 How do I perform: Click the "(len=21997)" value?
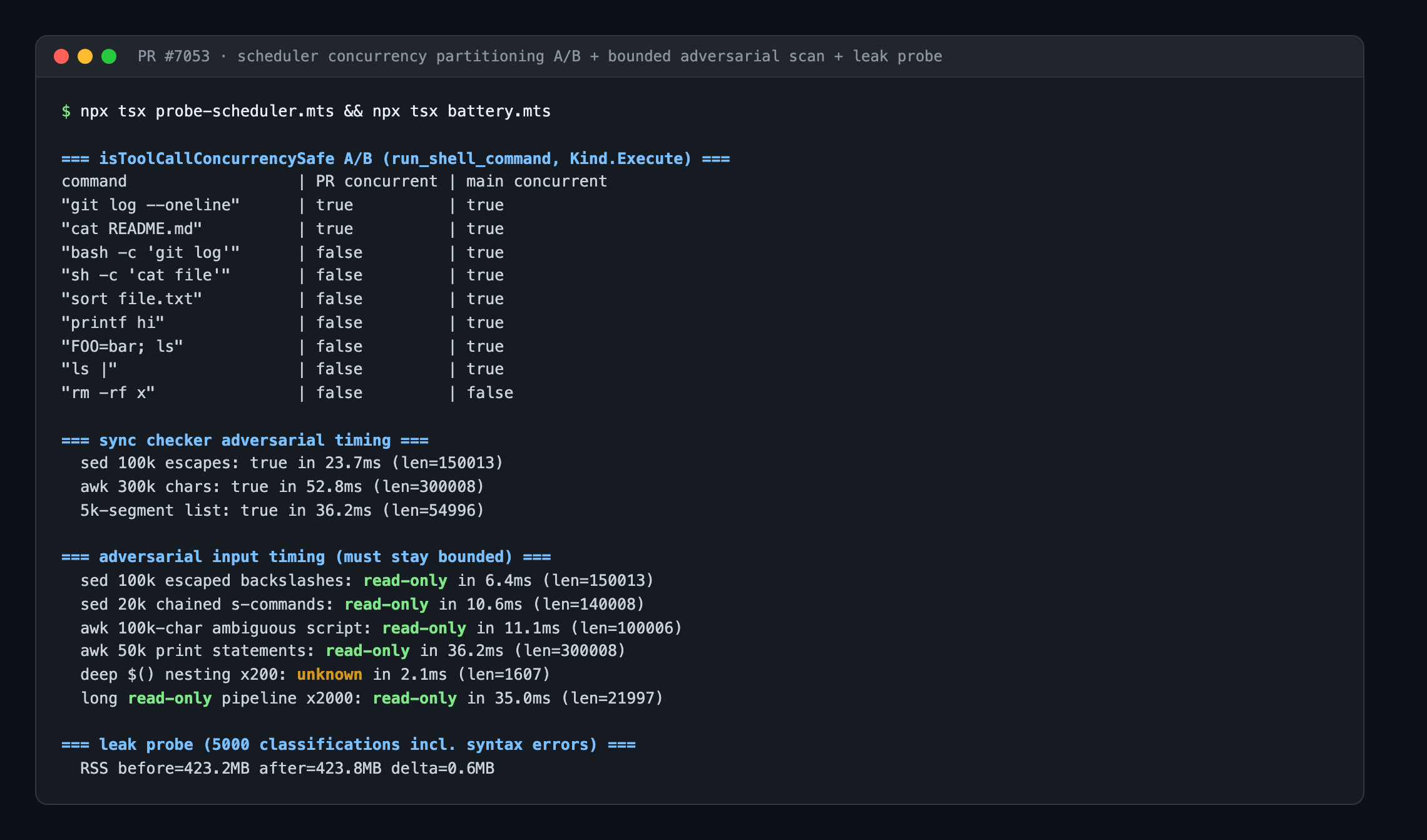(x=612, y=699)
